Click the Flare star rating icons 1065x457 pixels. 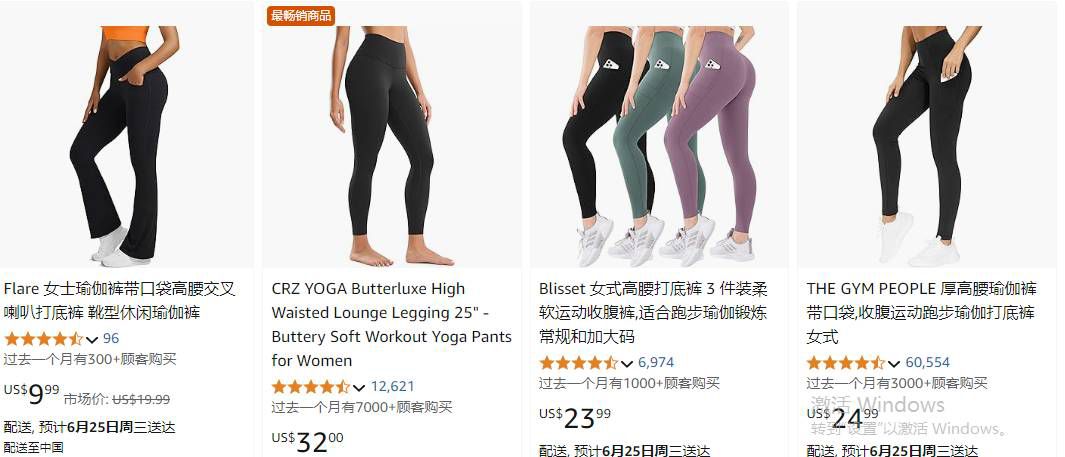(x=43, y=338)
